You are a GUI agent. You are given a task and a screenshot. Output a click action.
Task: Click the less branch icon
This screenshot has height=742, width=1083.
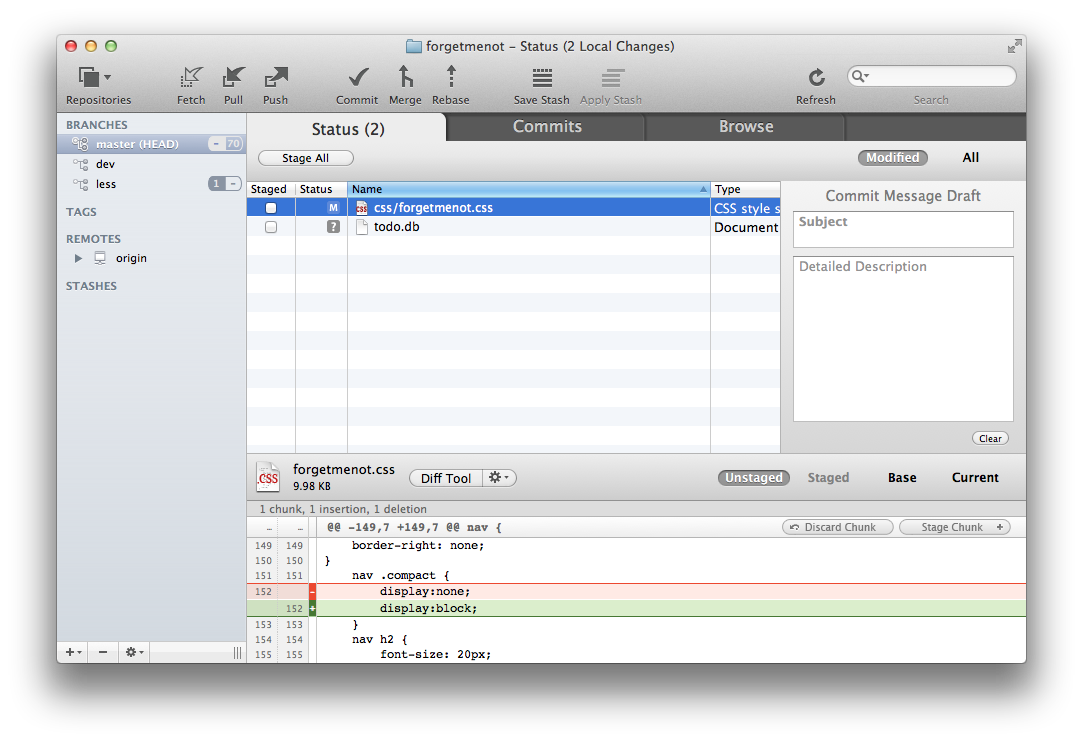(81, 184)
